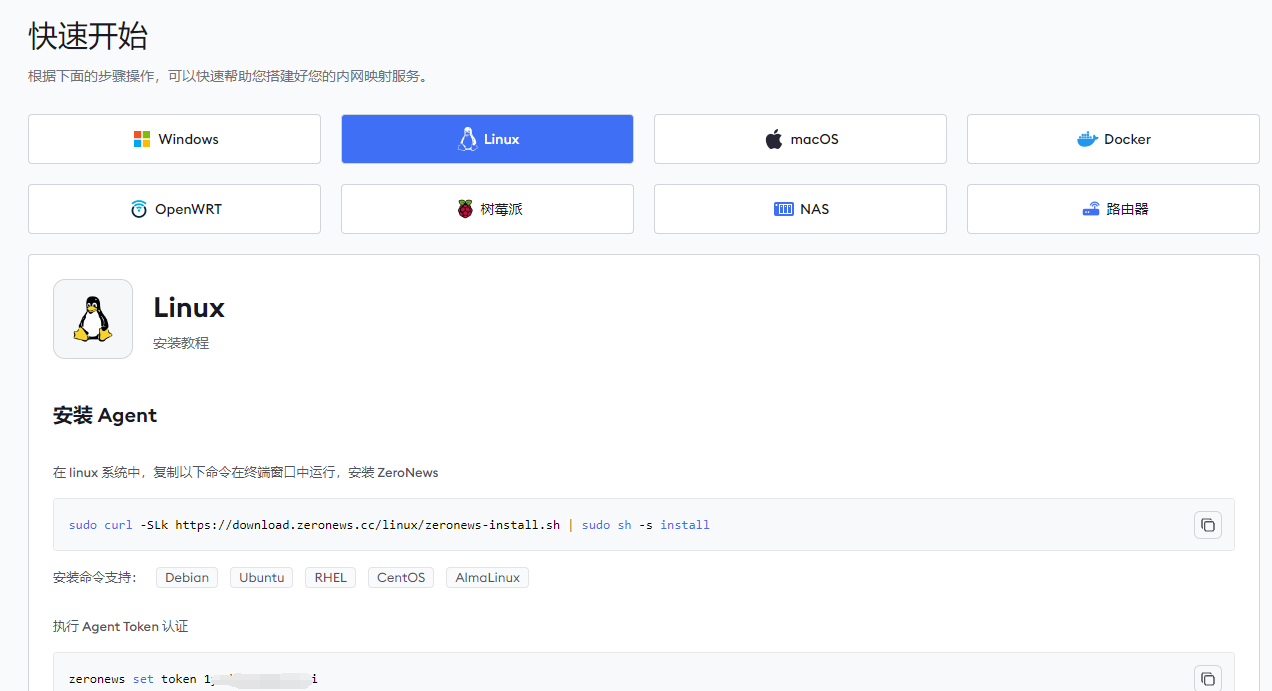
Task: Select the 路由器 platform tab
Action: [1113, 209]
